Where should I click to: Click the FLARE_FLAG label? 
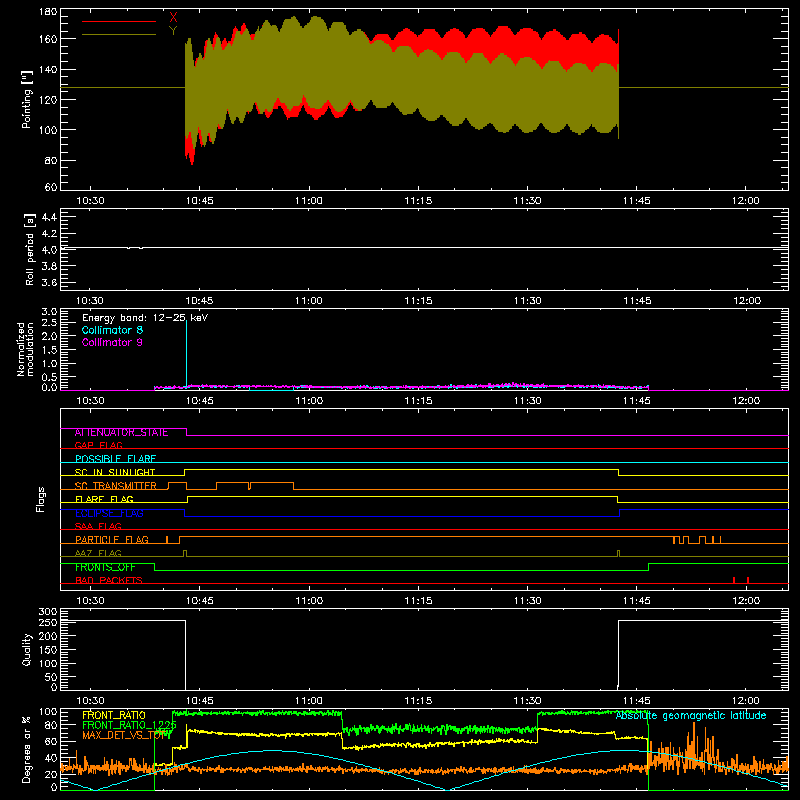pos(104,499)
